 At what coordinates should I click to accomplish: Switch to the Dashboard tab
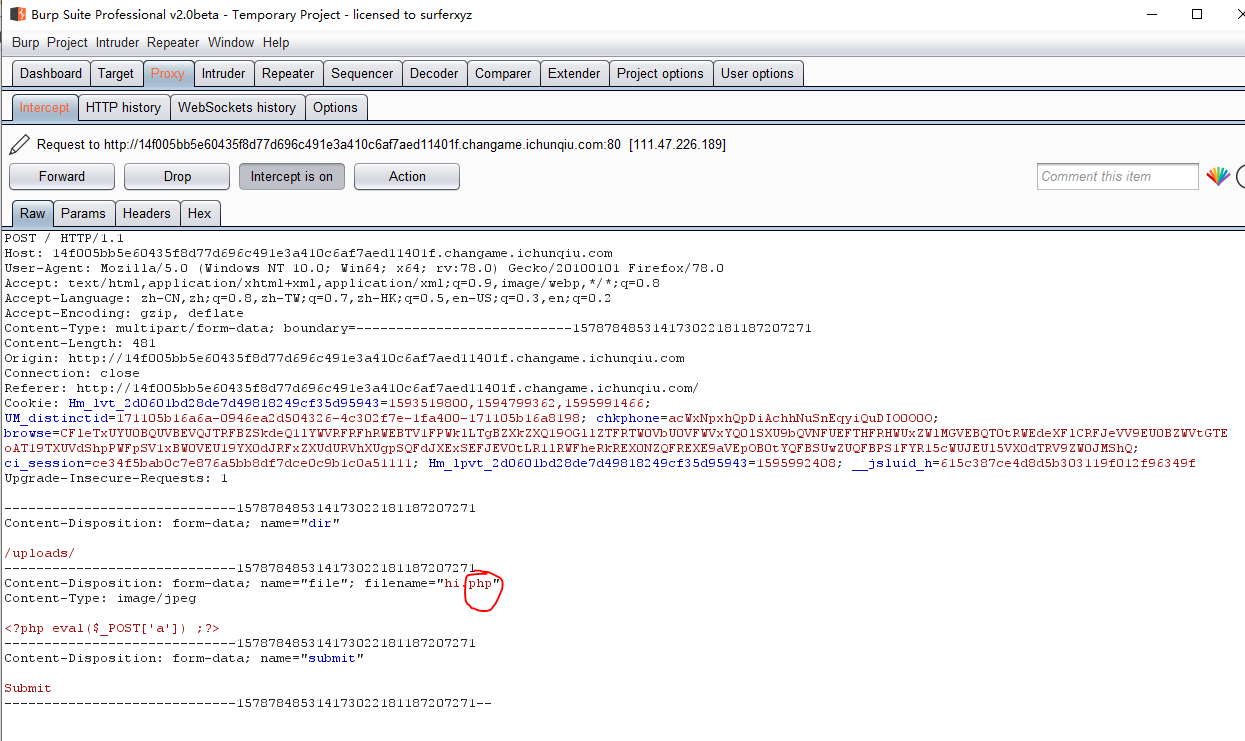point(51,74)
